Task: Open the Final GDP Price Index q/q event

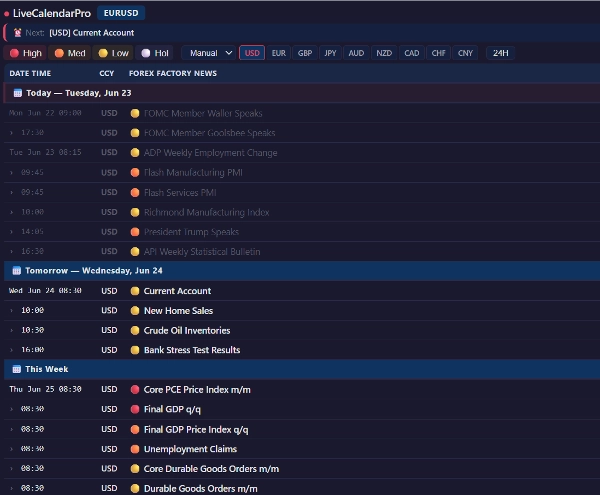Action: click(196, 430)
